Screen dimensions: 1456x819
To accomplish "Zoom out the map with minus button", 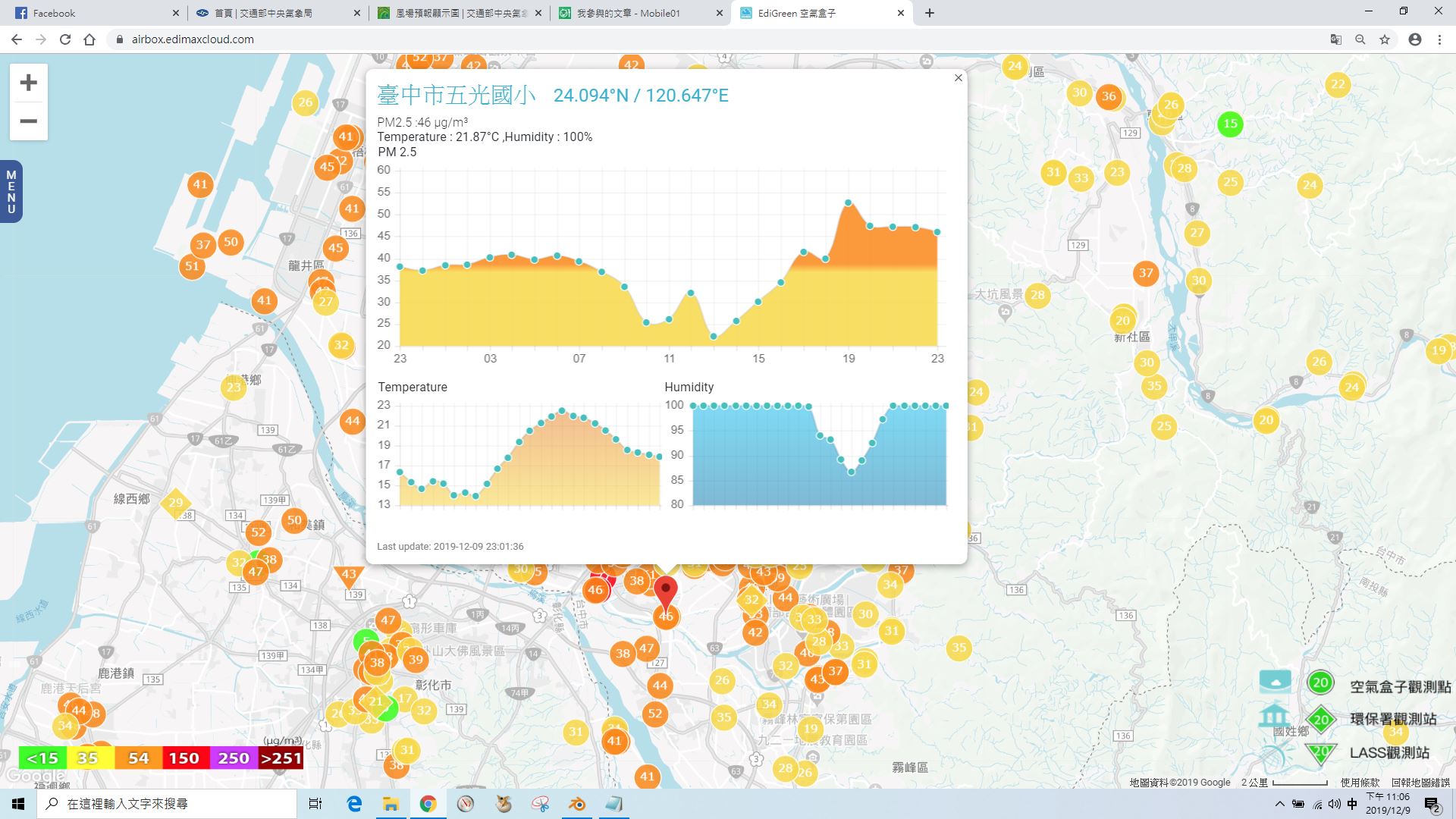I will click(x=29, y=121).
